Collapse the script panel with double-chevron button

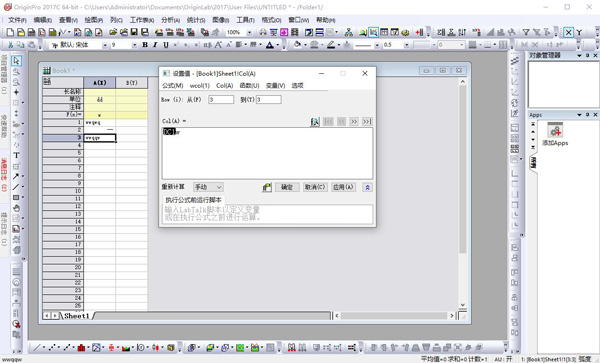[x=367, y=187]
